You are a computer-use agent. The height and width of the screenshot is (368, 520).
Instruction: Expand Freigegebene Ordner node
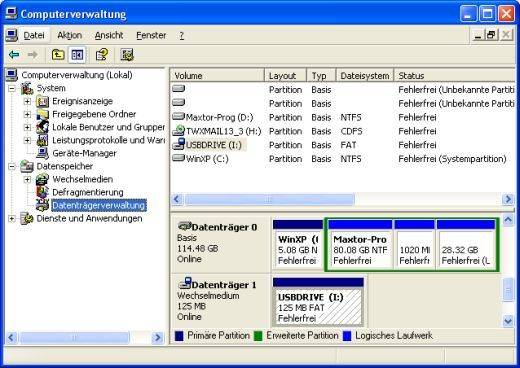[27, 114]
